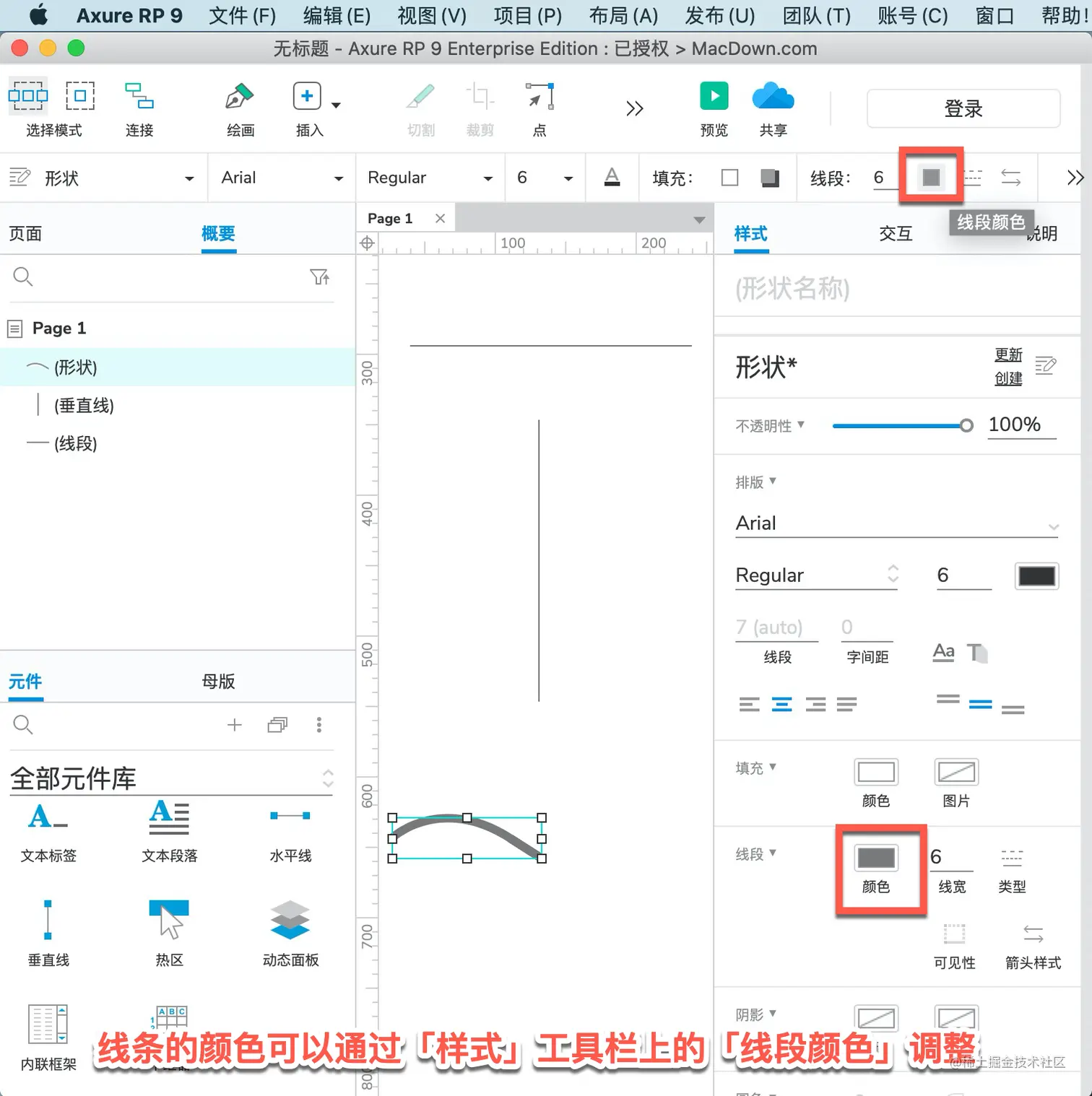The width and height of the screenshot is (1092, 1096).
Task: Close the Page 1 tab
Action: pyautogui.click(x=440, y=218)
